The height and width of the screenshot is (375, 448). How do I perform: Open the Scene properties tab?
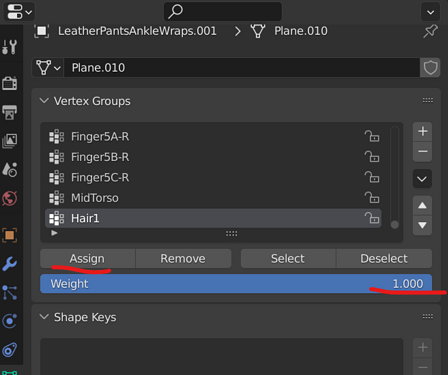10,170
